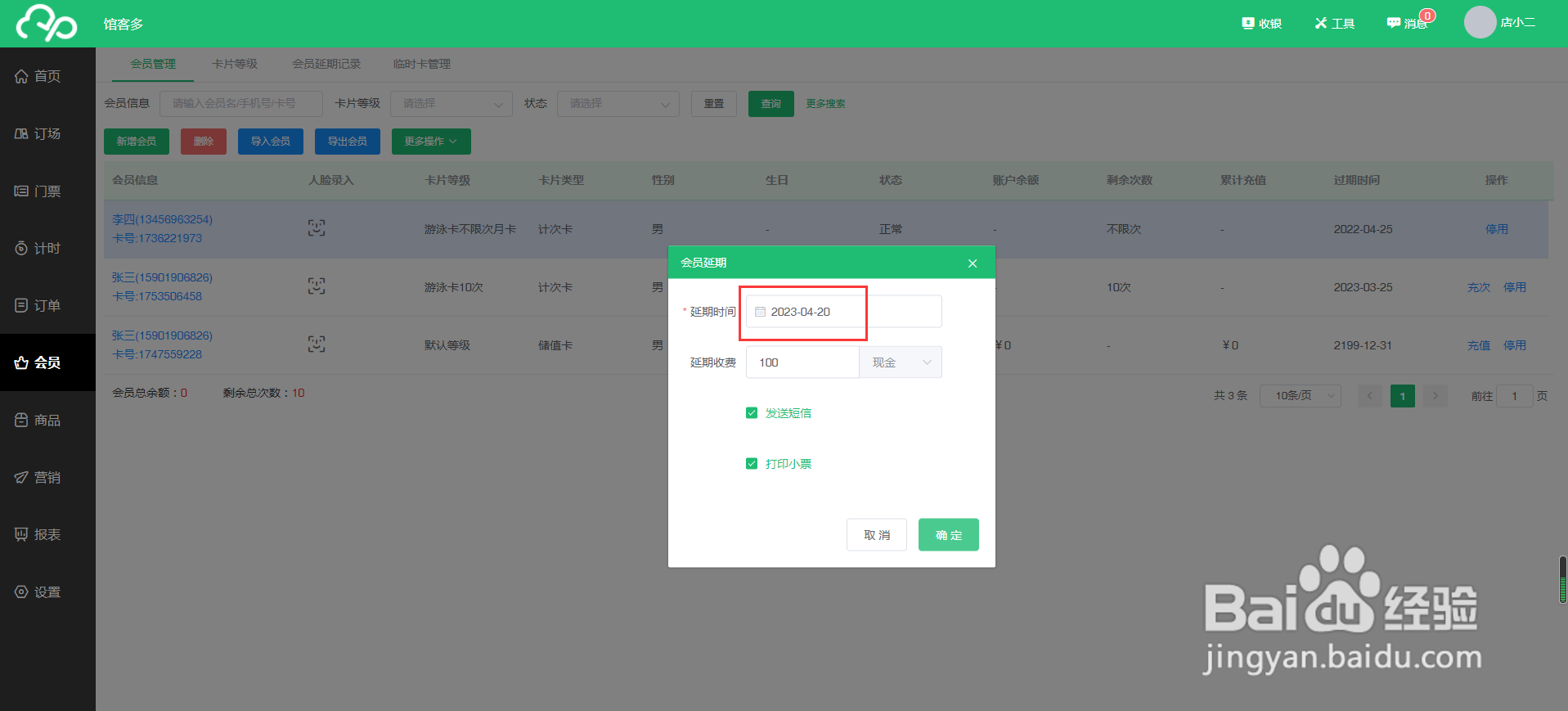
Task: Open 更多搜索 link
Action: point(826,104)
